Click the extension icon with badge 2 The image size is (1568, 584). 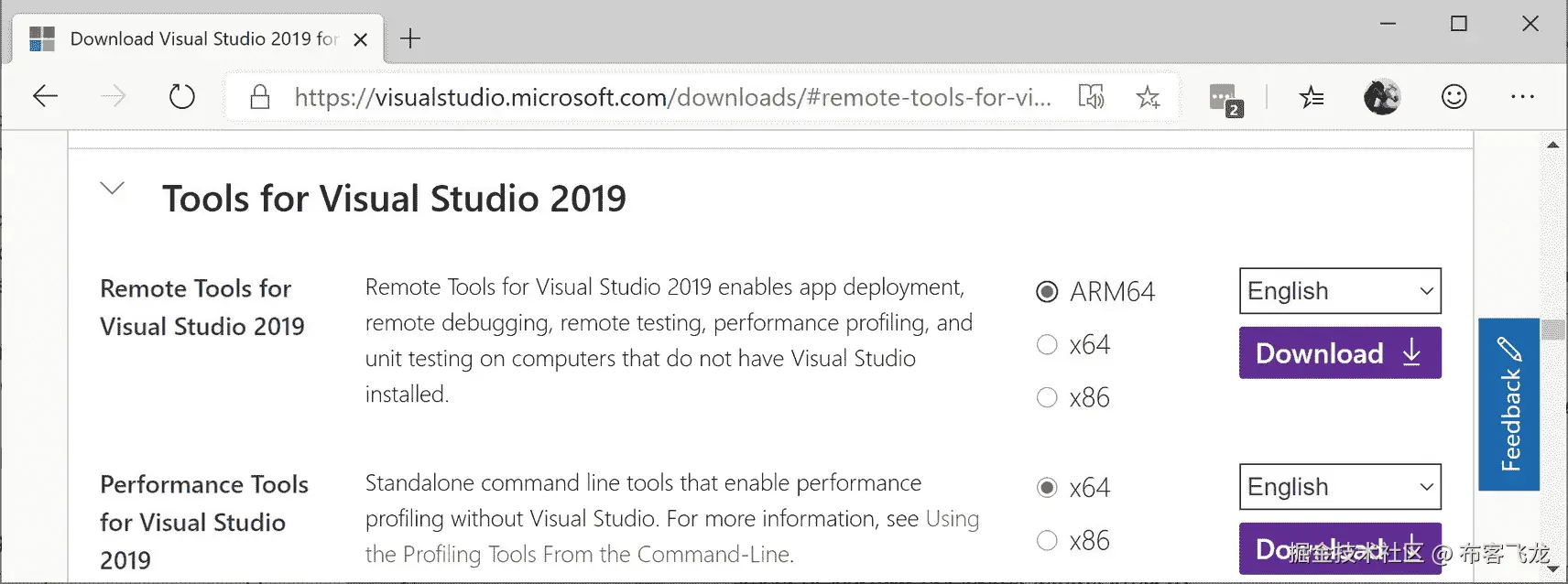[1225, 98]
